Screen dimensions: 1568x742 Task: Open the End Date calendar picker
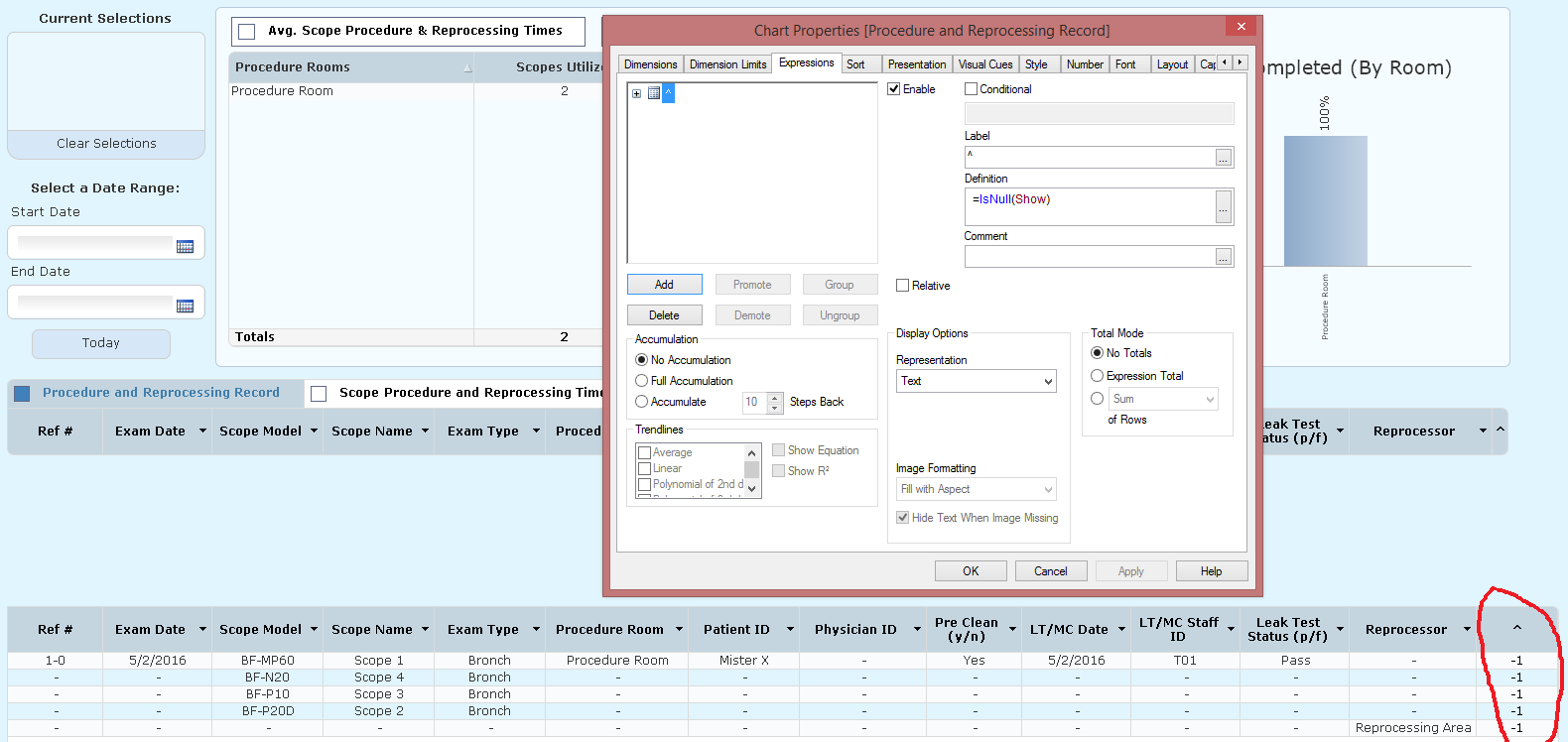185,306
